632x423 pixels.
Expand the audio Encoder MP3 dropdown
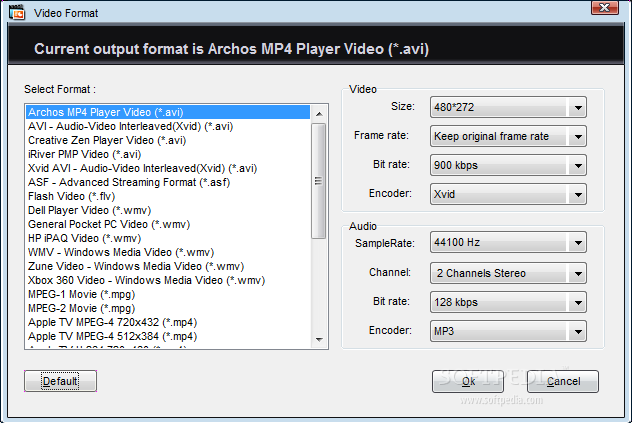coord(508,331)
